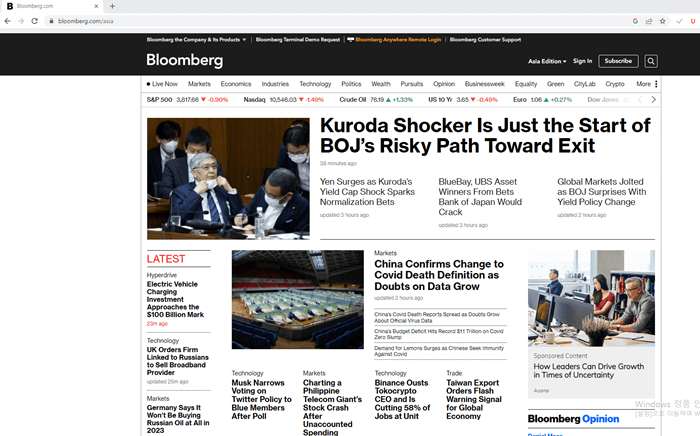The width and height of the screenshot is (700, 436).
Task: Click the share page icon in address bar
Action: pyautogui.click(x=649, y=21)
